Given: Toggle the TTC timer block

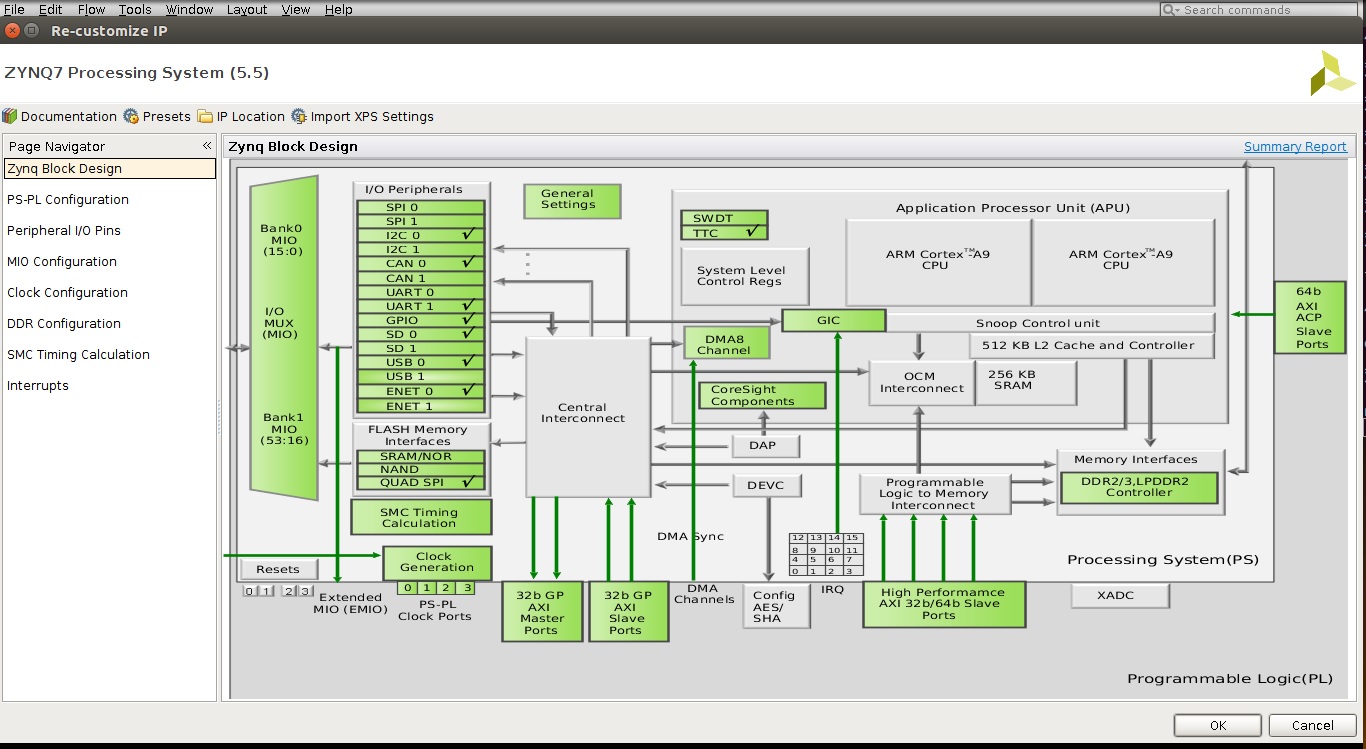Looking at the screenshot, I should coord(723,233).
